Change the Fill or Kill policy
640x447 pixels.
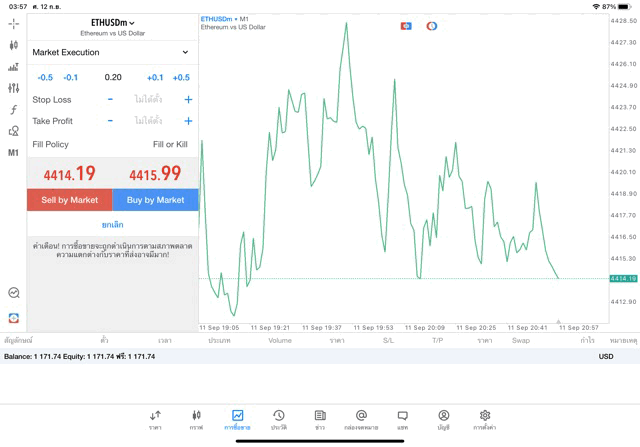[169, 144]
